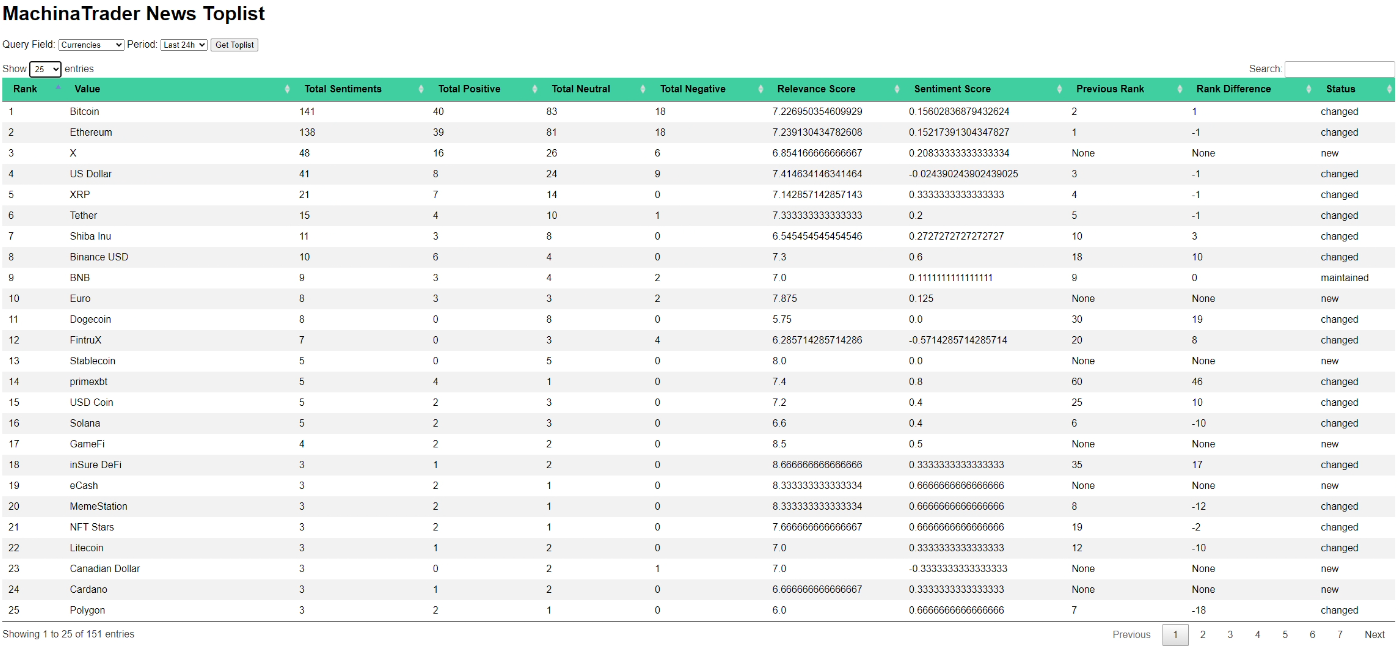
Task: Click the sort arrows in the Rank header
Action: [58, 89]
